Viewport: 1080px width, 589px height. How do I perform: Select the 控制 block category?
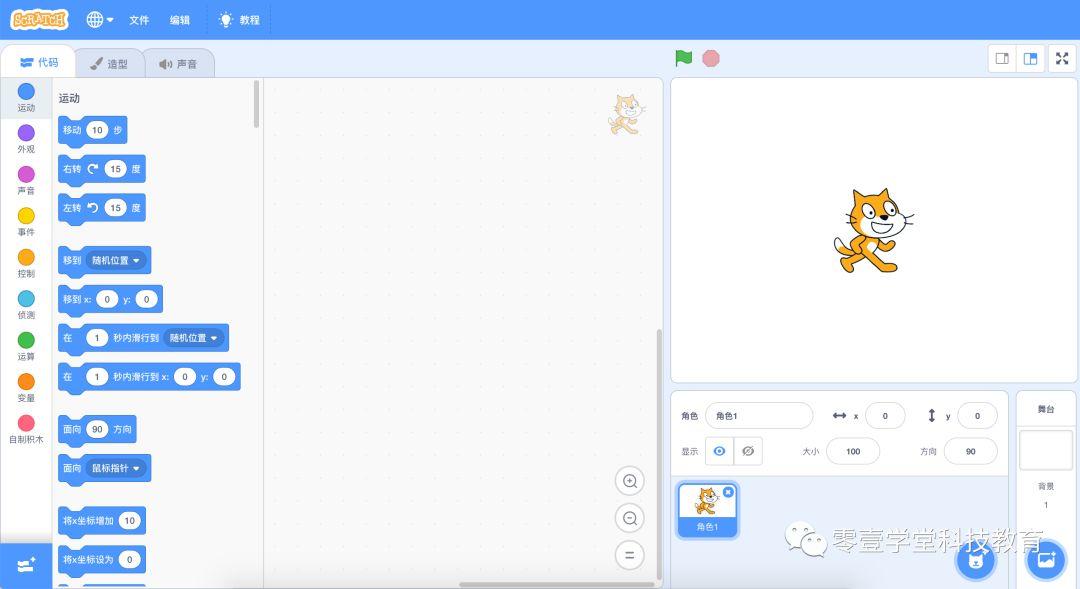tap(26, 263)
